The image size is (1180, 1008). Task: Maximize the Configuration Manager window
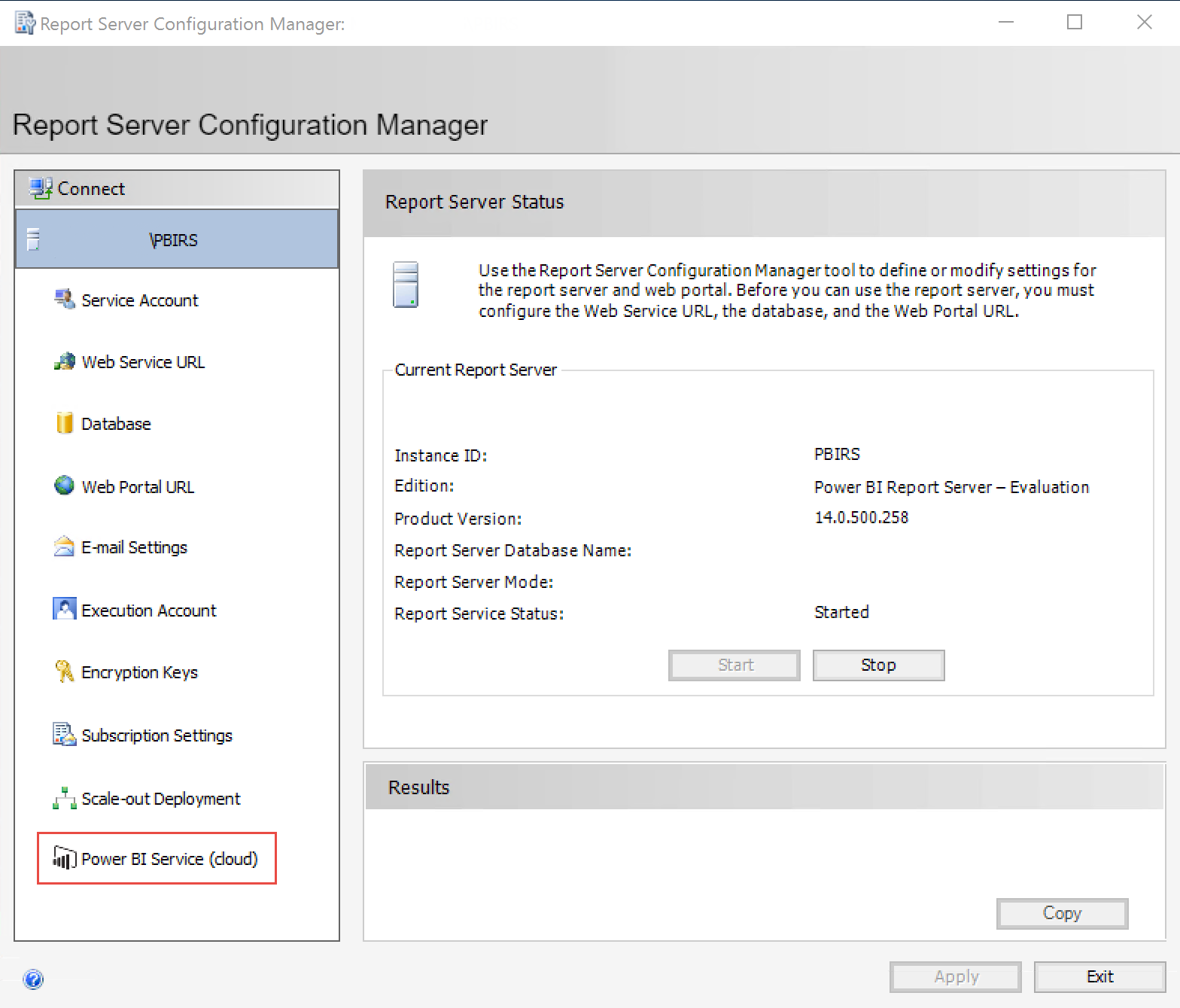pos(1075,23)
